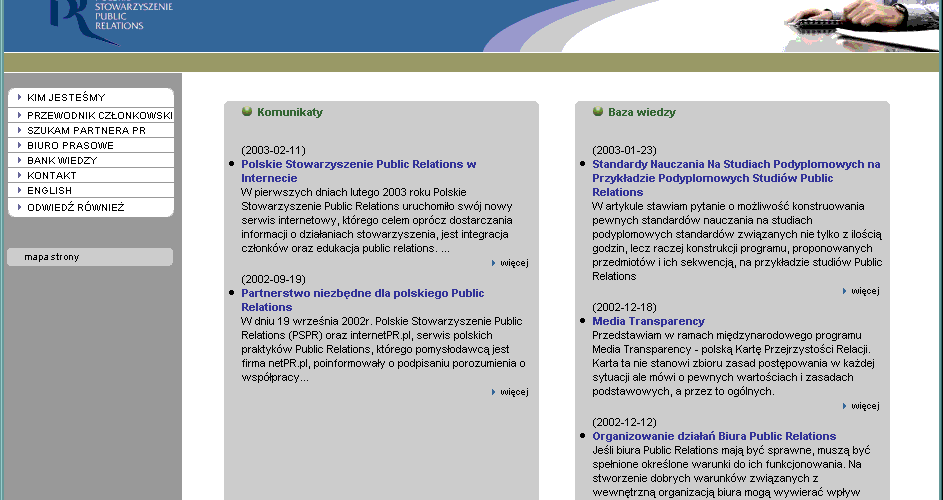Click the date text (2003-02-11)
Image resolution: width=943 pixels, height=500 pixels.
[273, 150]
